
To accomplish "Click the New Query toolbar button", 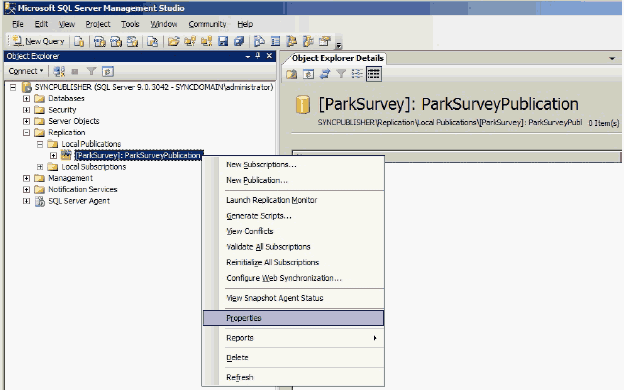I will 39,41.
